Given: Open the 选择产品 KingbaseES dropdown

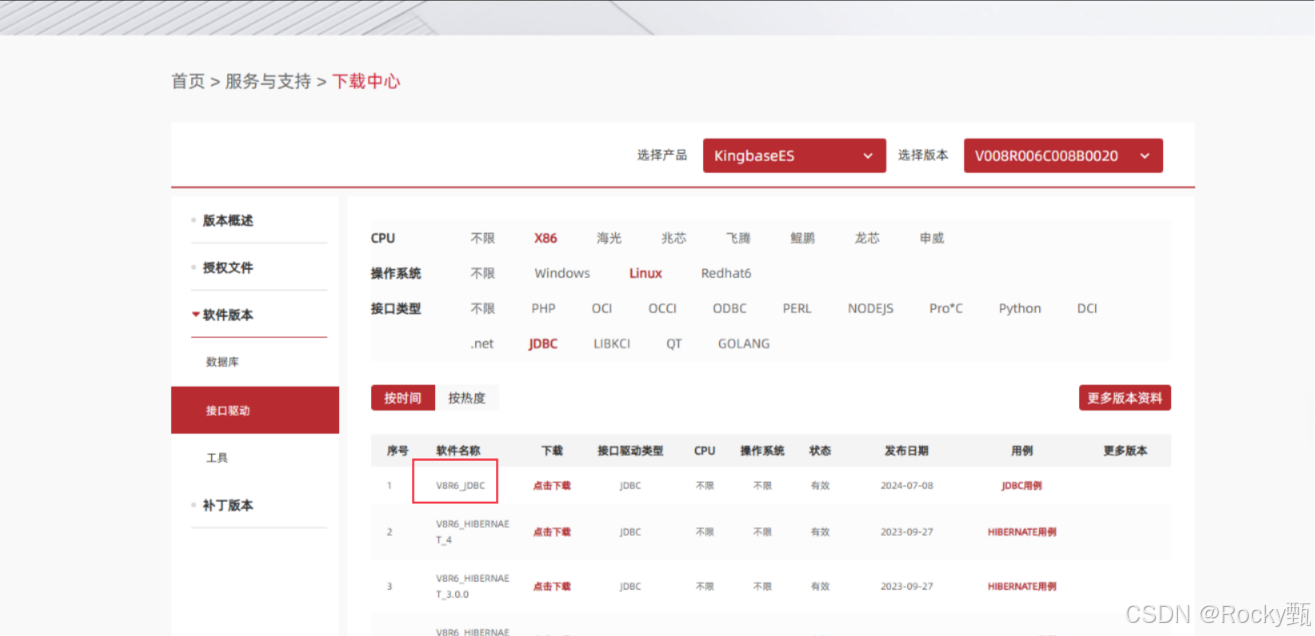Looking at the screenshot, I should coord(794,156).
